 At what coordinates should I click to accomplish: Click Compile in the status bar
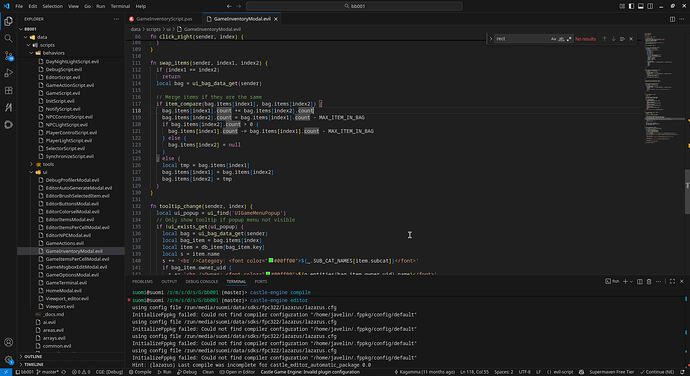point(140,372)
